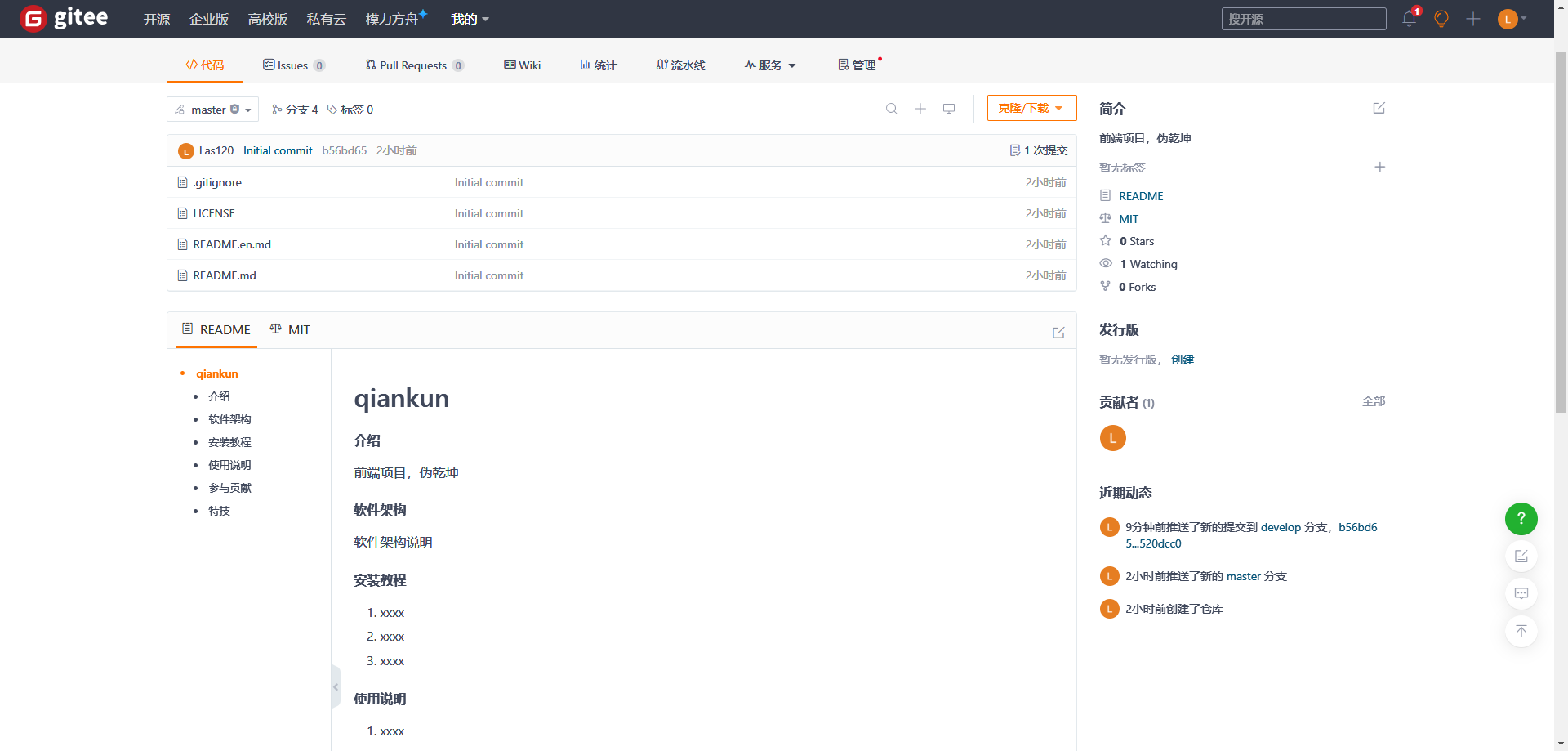Open master branch link in activity

(x=1244, y=576)
